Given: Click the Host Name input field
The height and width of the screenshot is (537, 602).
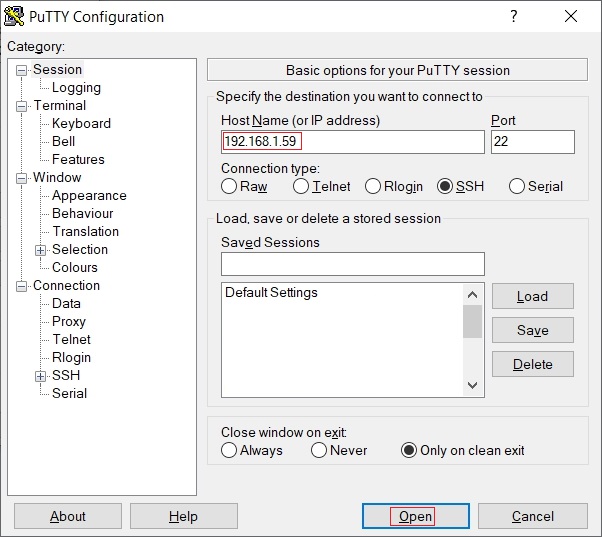Looking at the screenshot, I should pos(352,142).
